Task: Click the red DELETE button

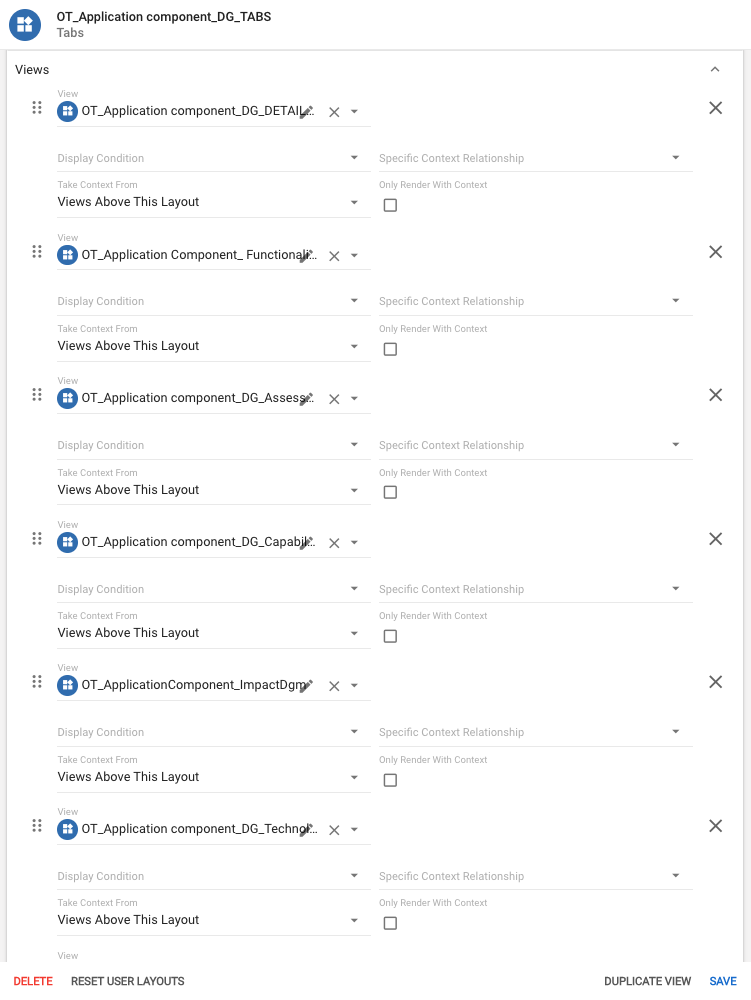Action: [x=33, y=981]
